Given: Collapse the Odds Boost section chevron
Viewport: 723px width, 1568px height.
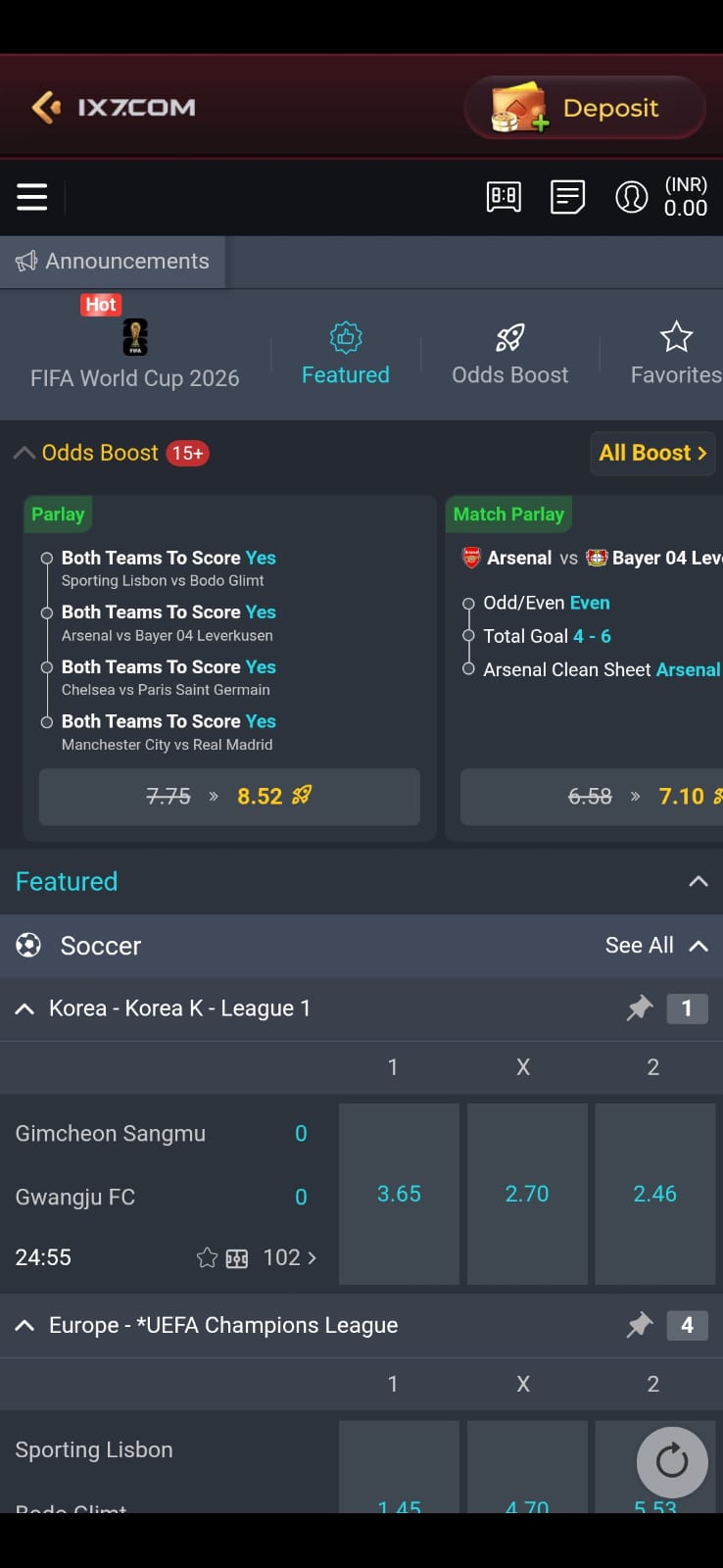Looking at the screenshot, I should (24, 451).
